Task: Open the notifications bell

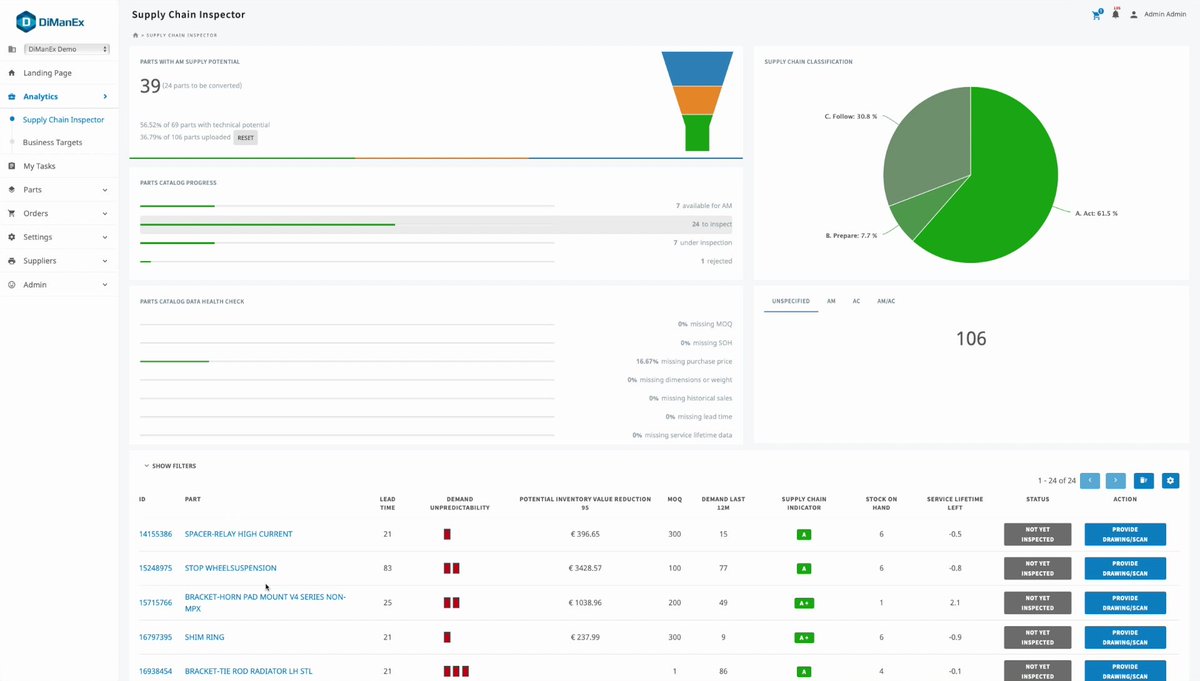Action: click(x=1115, y=15)
